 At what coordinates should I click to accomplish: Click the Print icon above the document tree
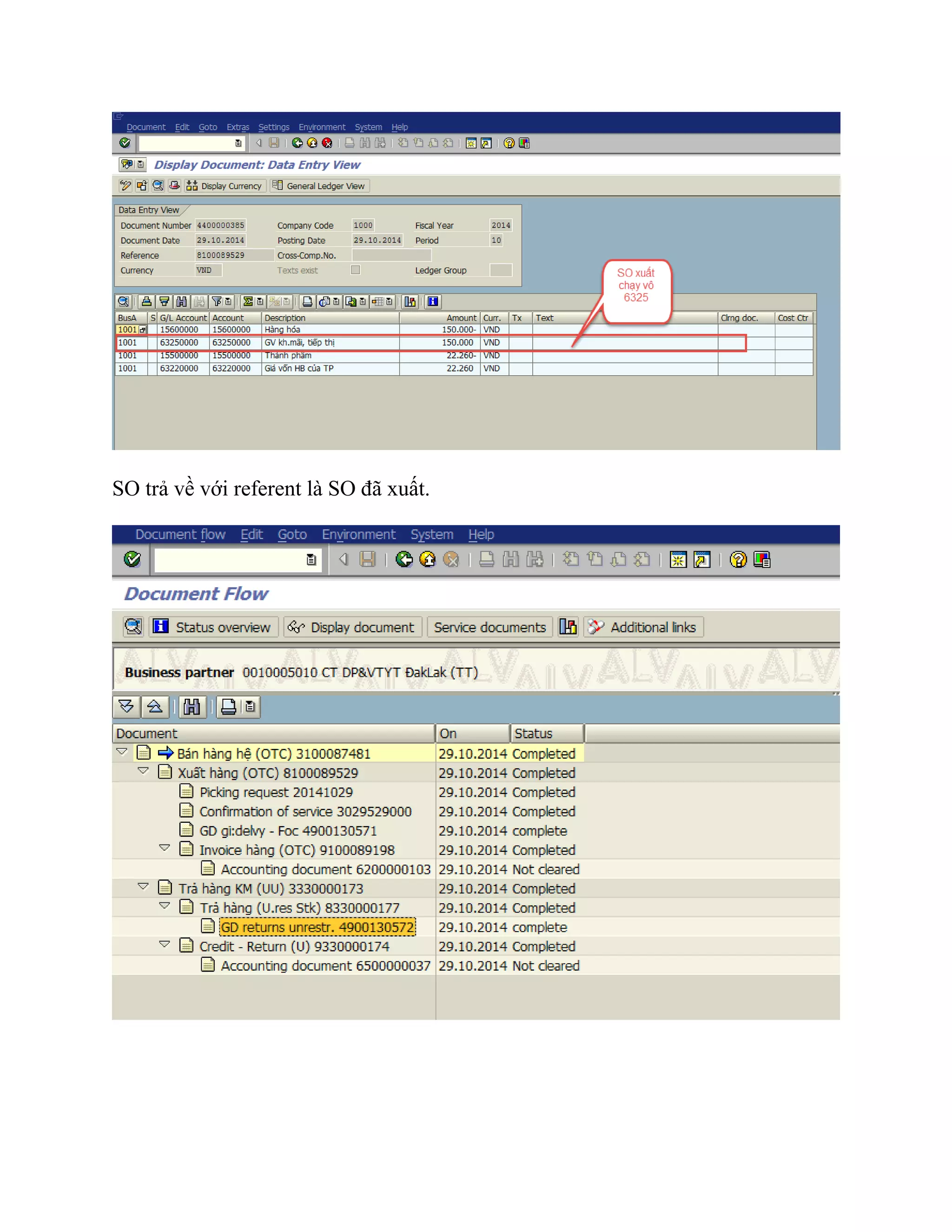228,707
